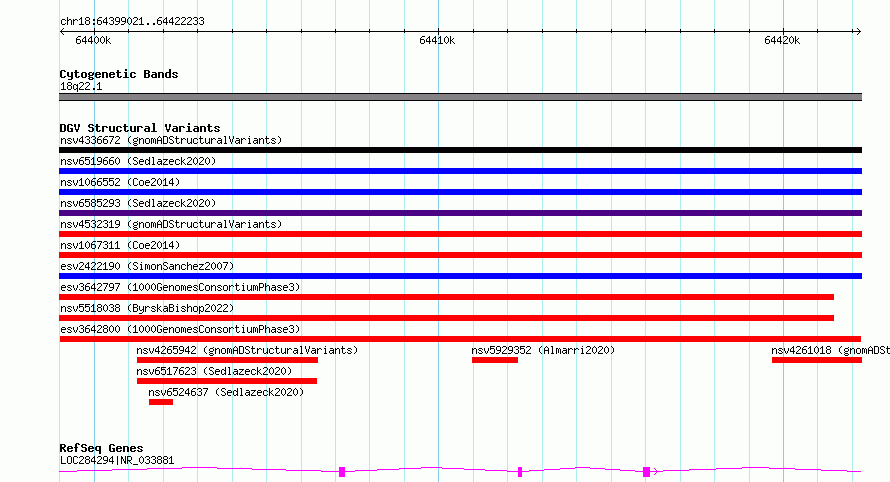Screen dimensions: 890x482
Task: Select the Cytogenetic Bands track title
Action: (119, 74)
